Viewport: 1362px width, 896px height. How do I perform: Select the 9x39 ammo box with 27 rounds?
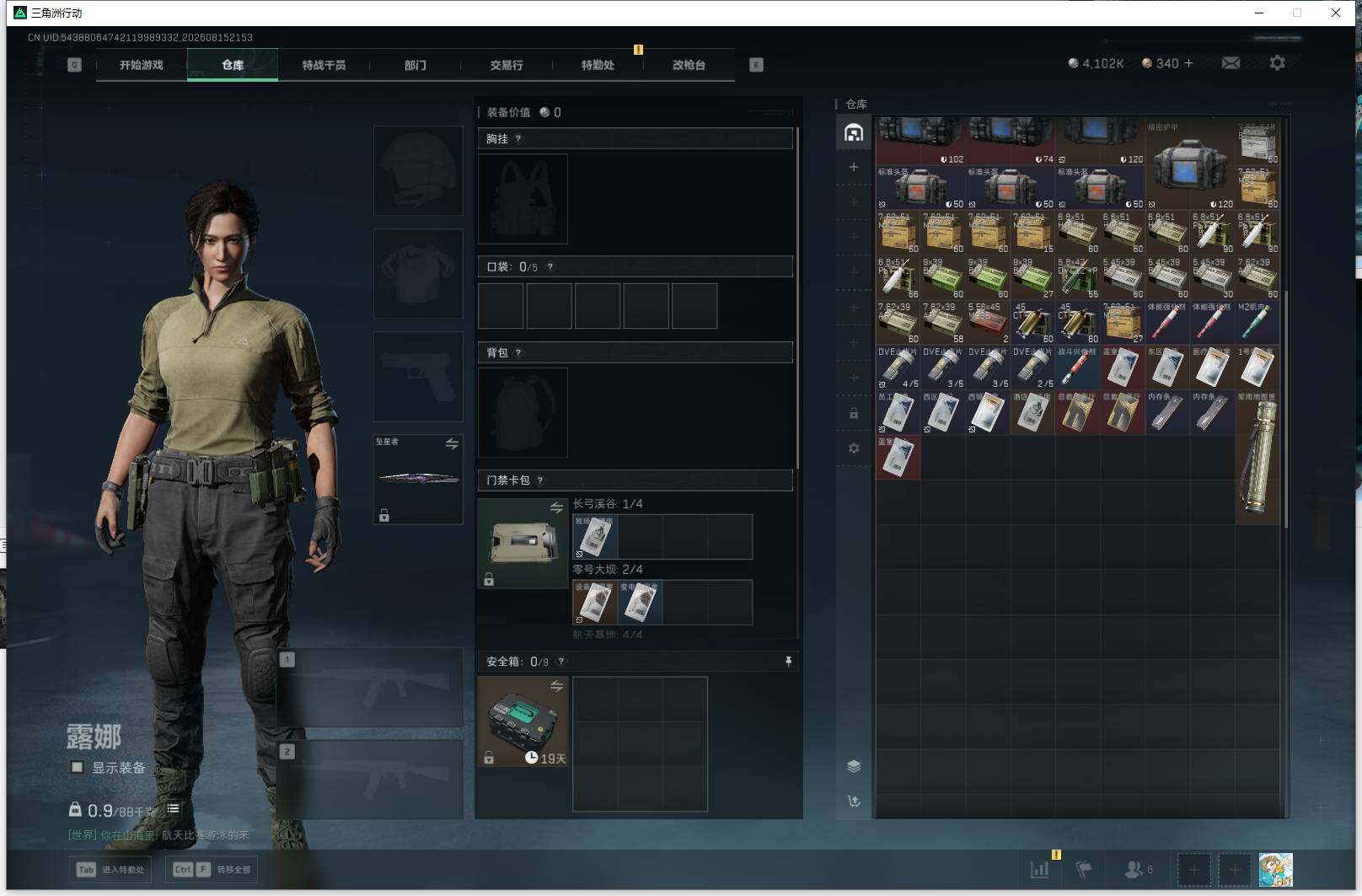(1032, 277)
